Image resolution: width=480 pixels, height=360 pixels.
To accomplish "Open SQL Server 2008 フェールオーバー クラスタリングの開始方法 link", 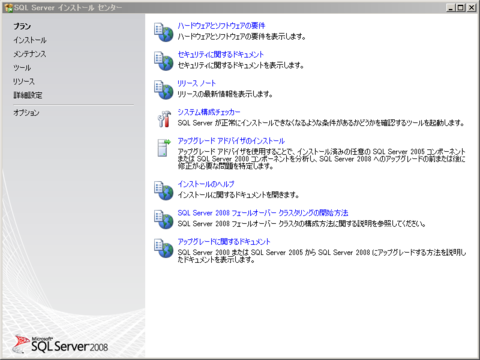I will (x=263, y=213).
